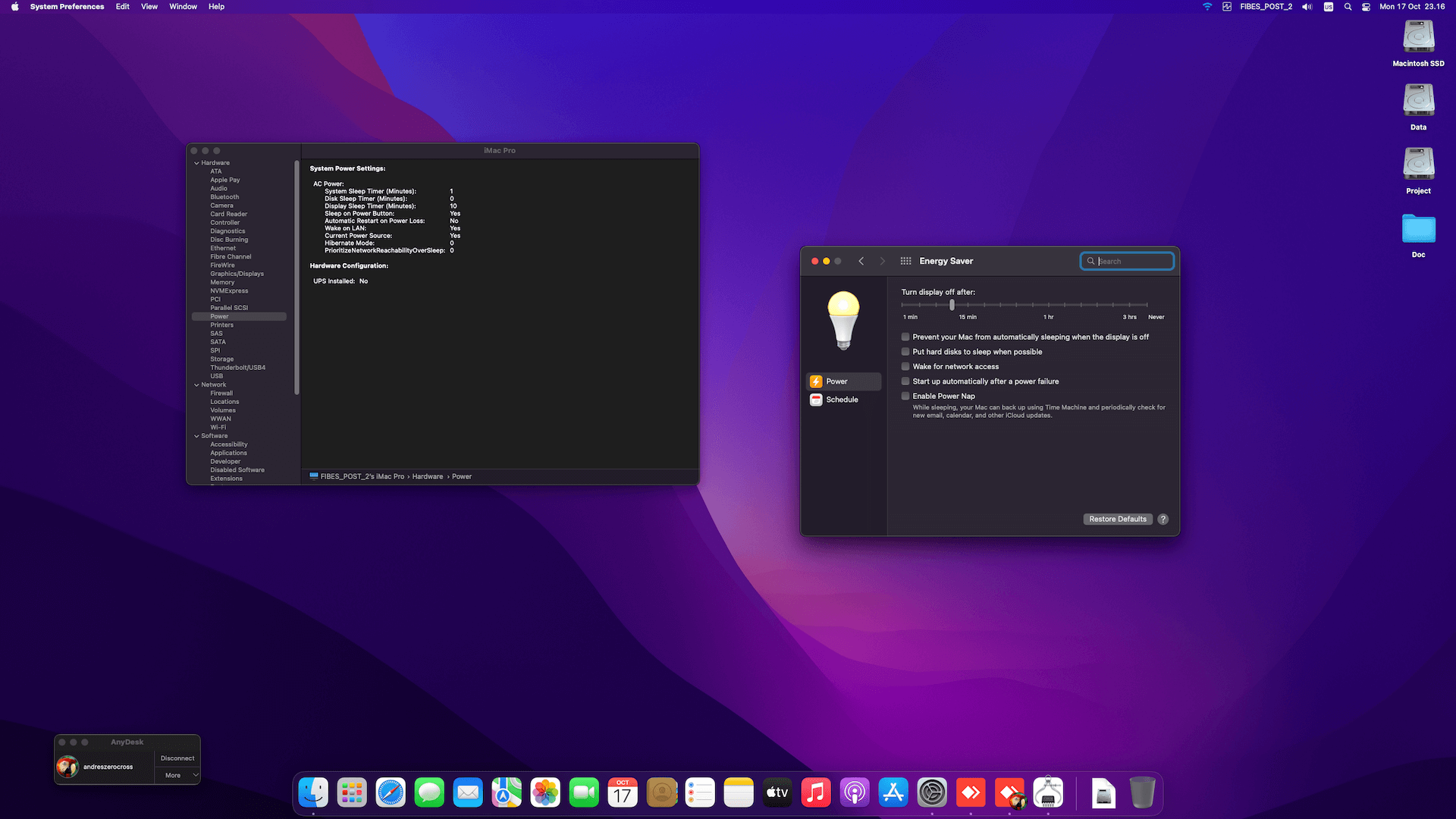This screenshot has height=819, width=1456.
Task: Switch to Schedule in Energy Saver
Action: tap(843, 400)
